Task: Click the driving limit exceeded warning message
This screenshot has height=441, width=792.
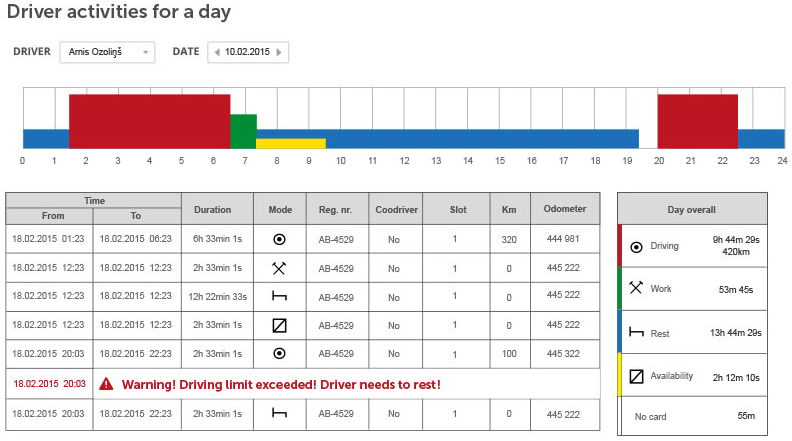Action: 281,384
